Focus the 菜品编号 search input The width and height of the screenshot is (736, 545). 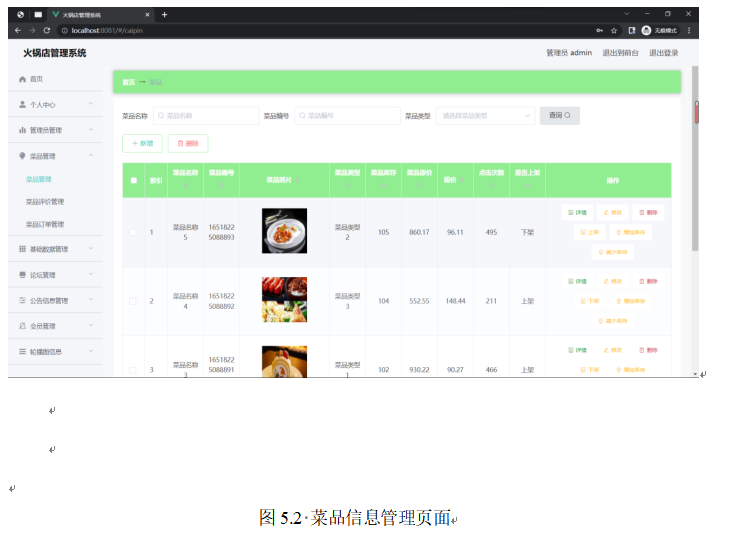(x=347, y=115)
